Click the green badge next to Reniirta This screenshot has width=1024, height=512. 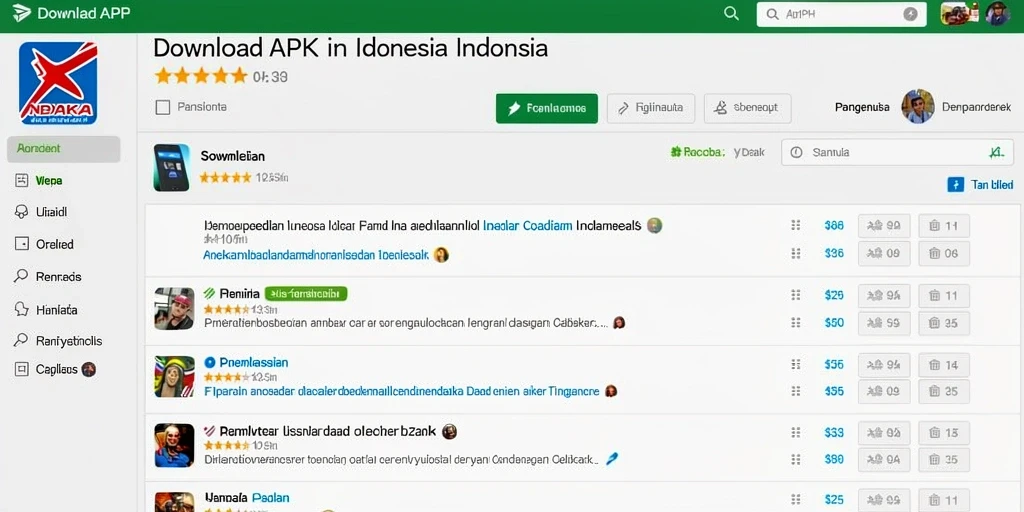306,294
